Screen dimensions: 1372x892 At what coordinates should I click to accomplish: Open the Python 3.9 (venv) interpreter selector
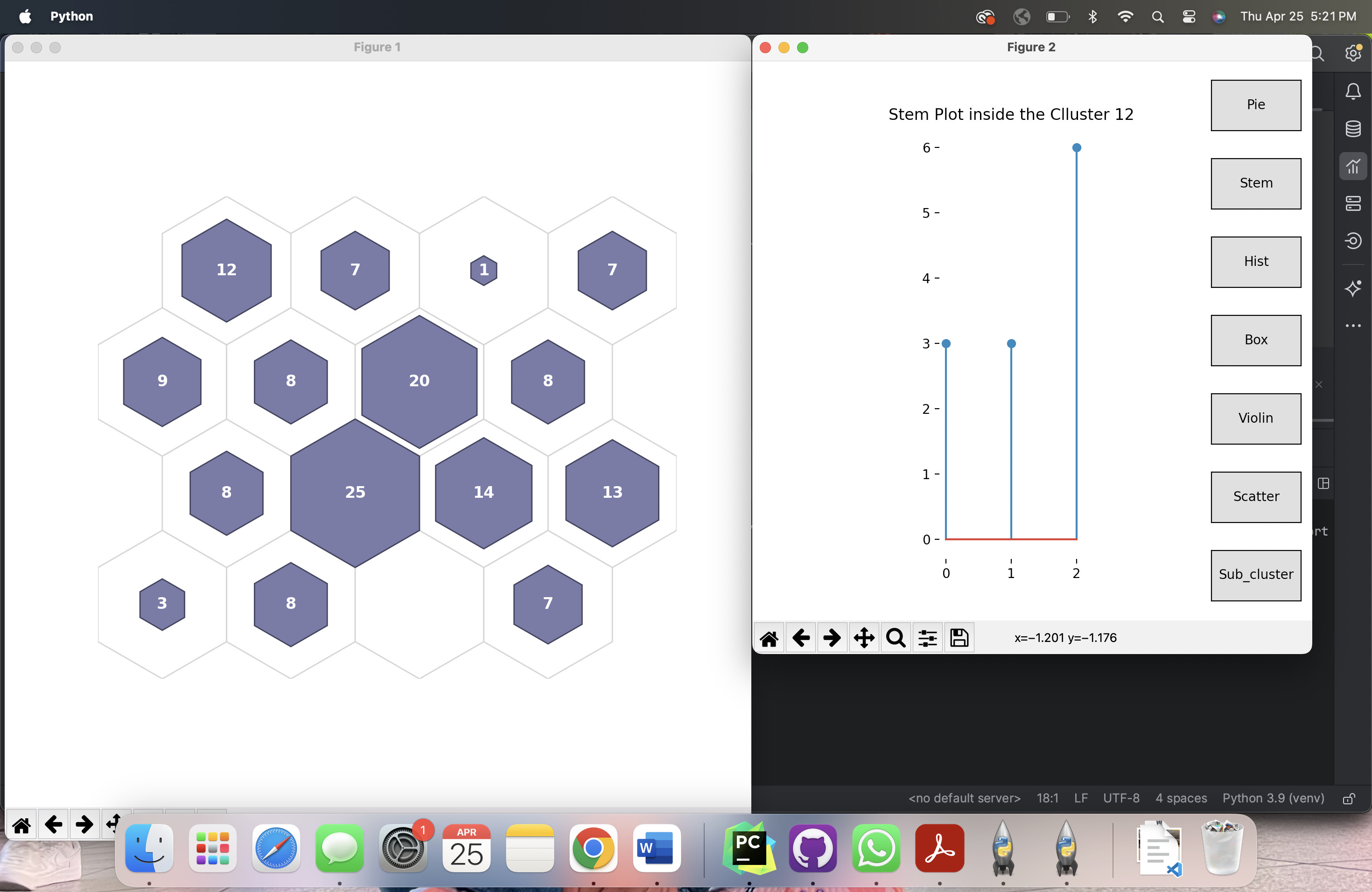pyautogui.click(x=1273, y=798)
